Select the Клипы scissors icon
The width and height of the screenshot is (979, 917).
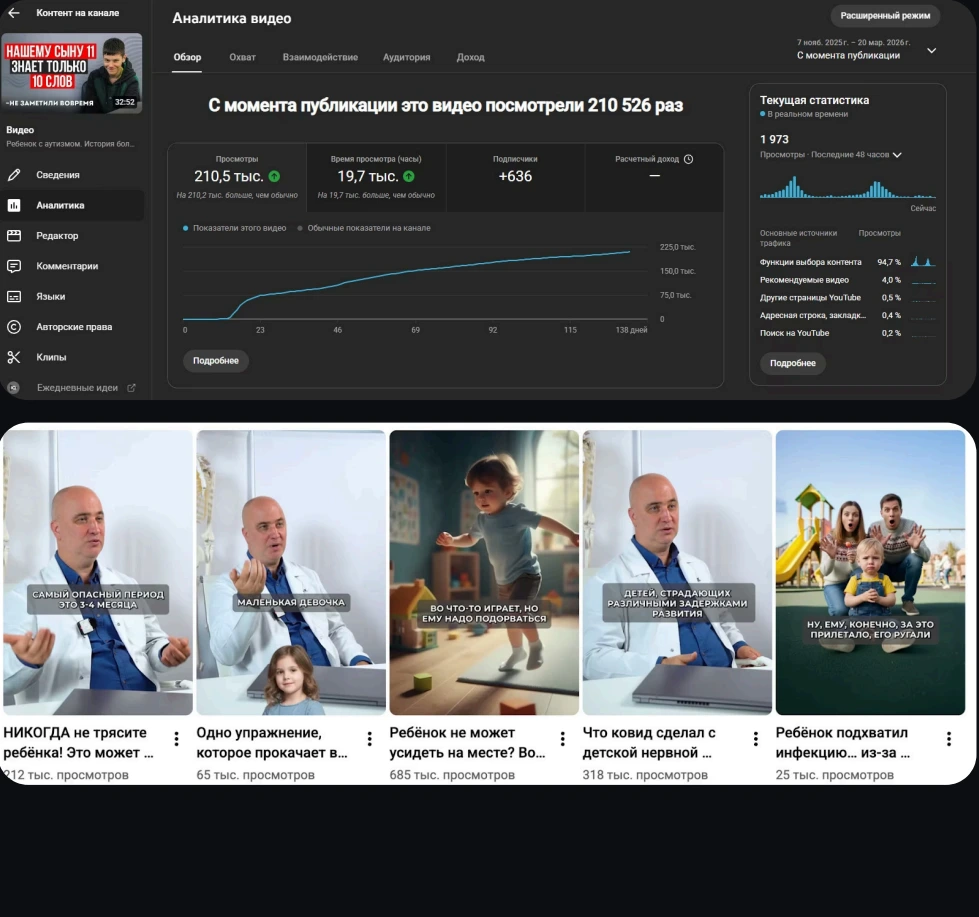[x=14, y=357]
